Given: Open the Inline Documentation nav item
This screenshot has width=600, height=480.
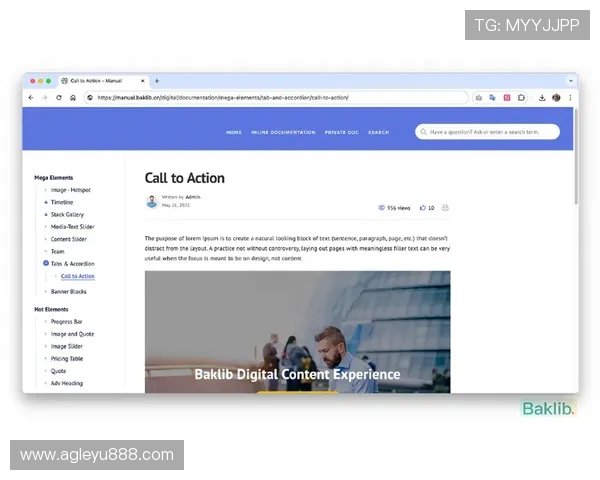Looking at the screenshot, I should (283, 132).
